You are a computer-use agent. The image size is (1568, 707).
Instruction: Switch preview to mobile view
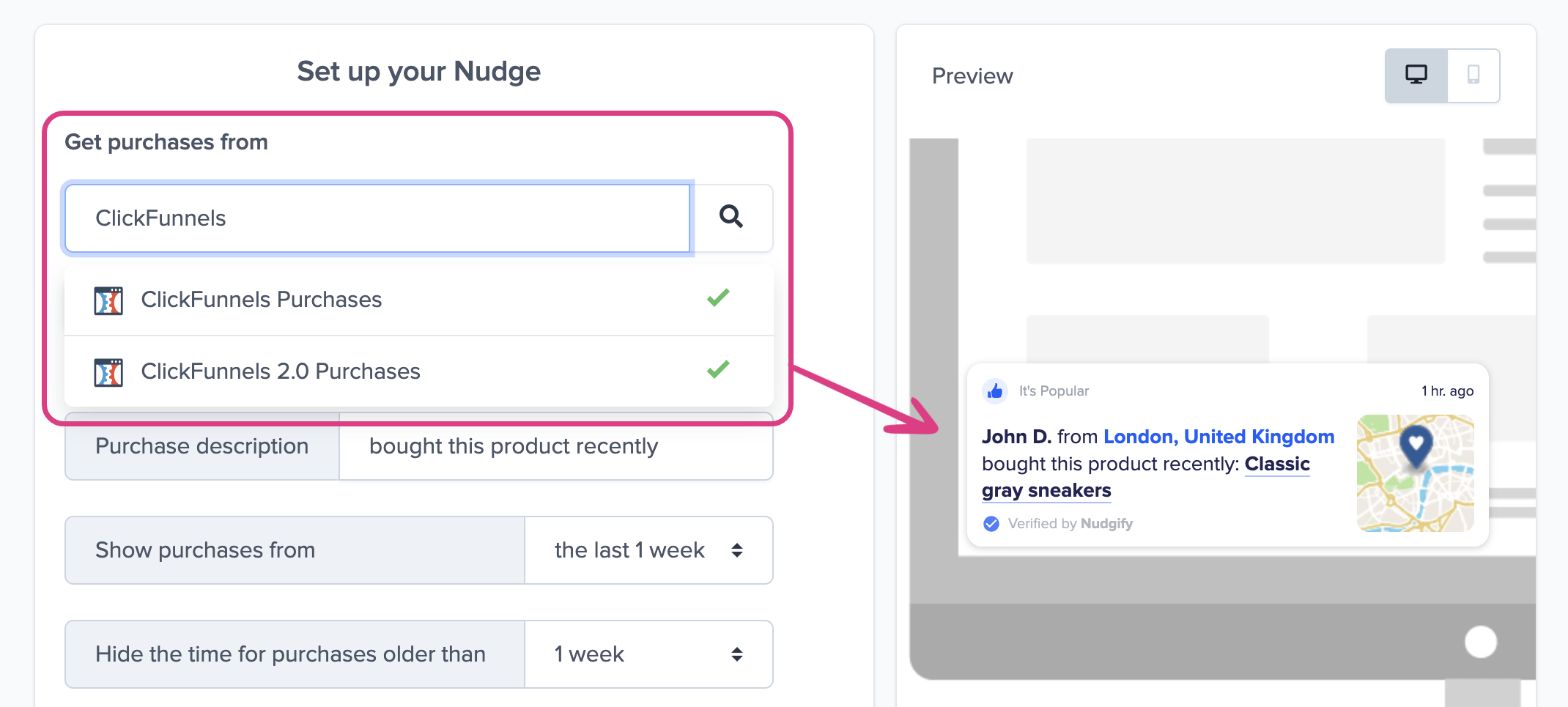1473,75
